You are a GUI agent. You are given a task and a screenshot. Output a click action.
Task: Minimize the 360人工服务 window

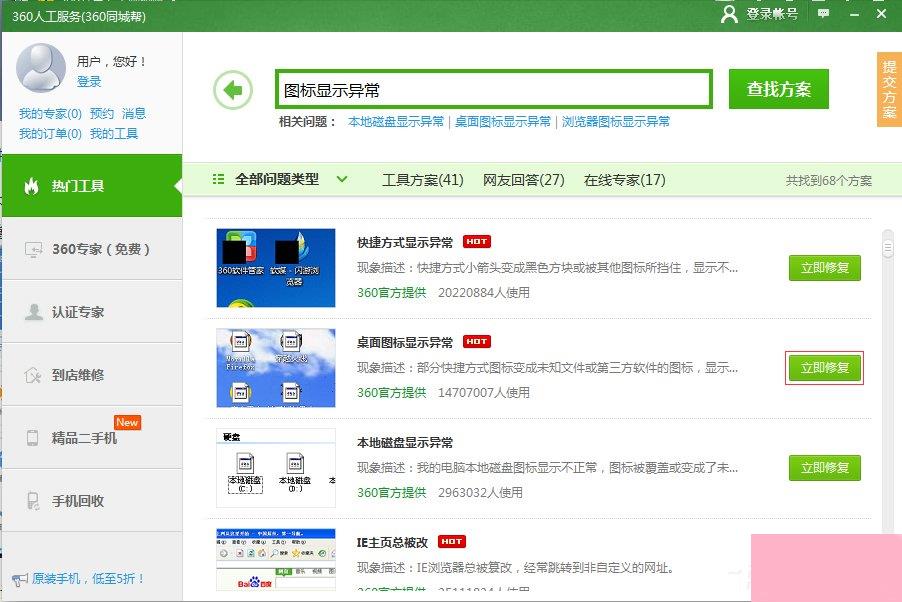pyautogui.click(x=854, y=14)
